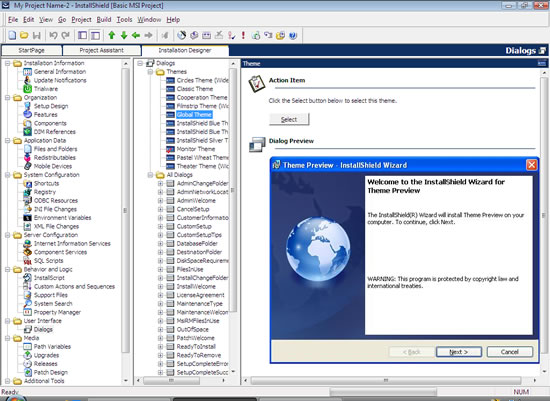This screenshot has width=550, height=401.
Task: Click the Redo toolbar icon
Action: point(66,35)
